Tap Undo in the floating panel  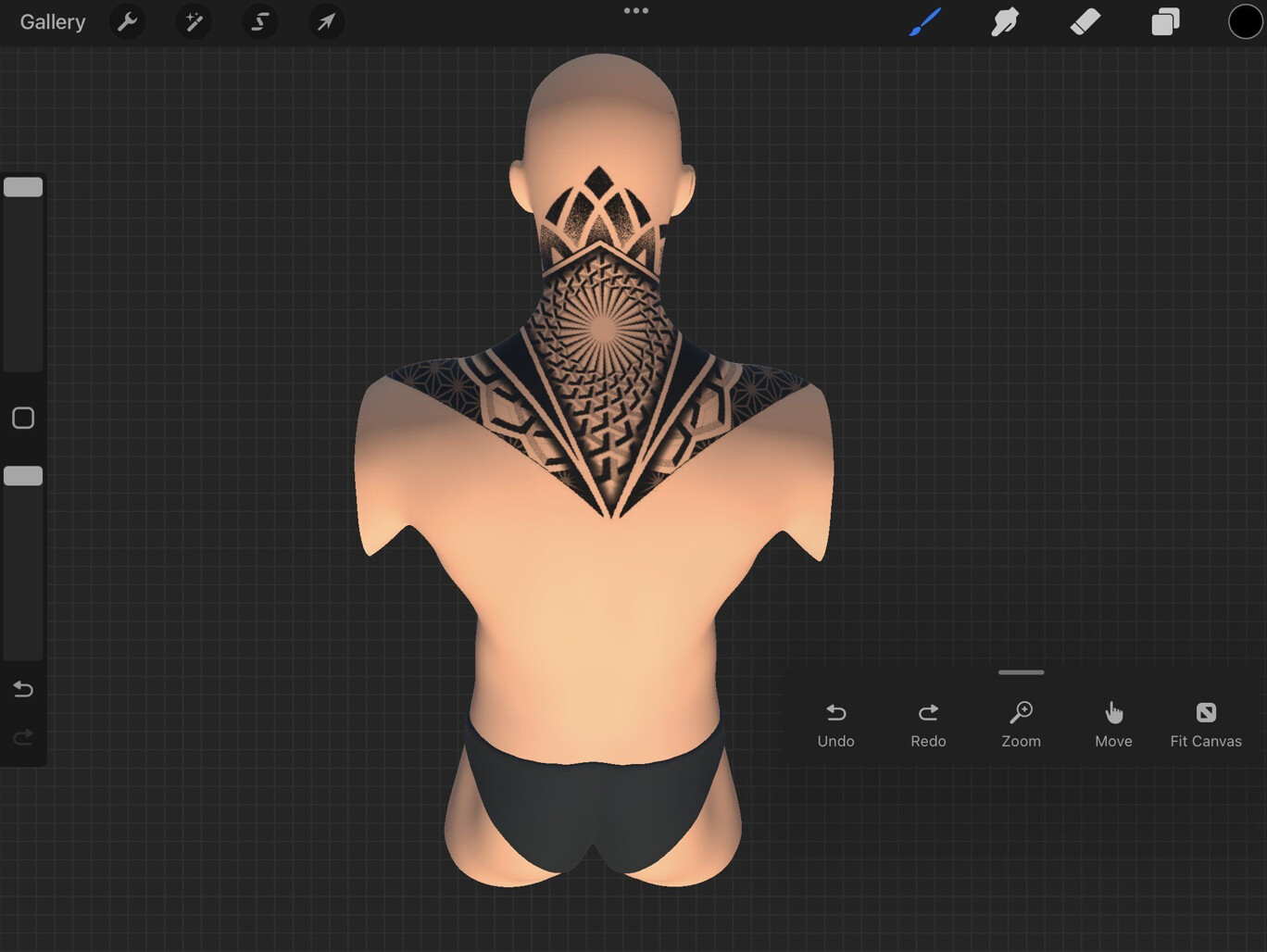(x=835, y=724)
